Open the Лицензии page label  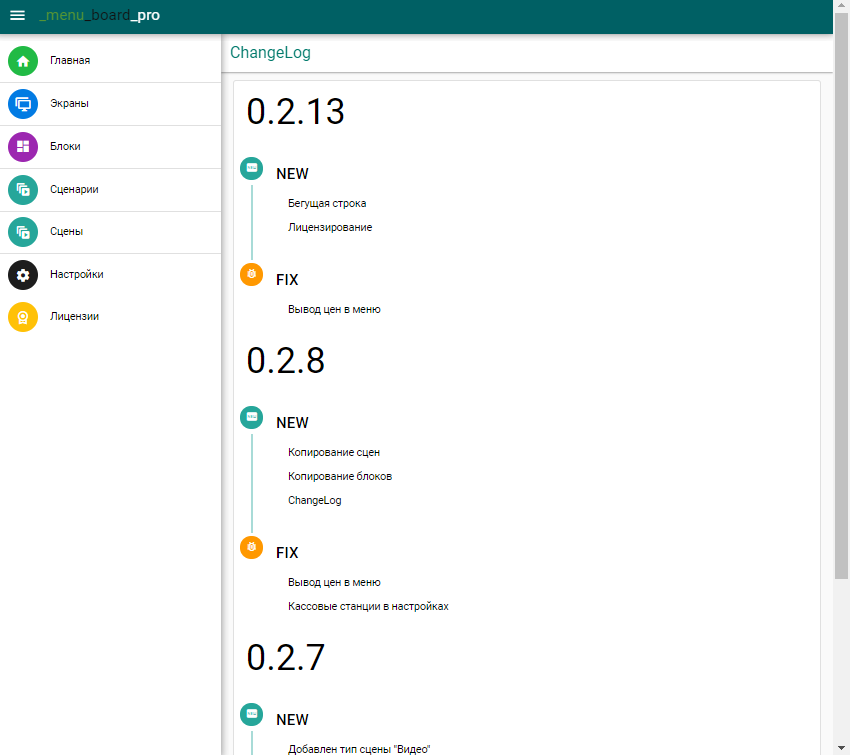point(75,317)
